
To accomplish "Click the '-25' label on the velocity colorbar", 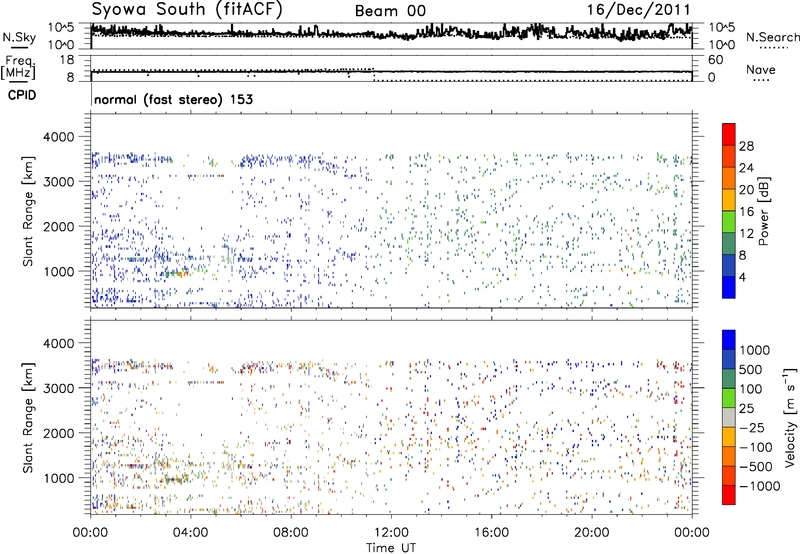I will point(752,427).
